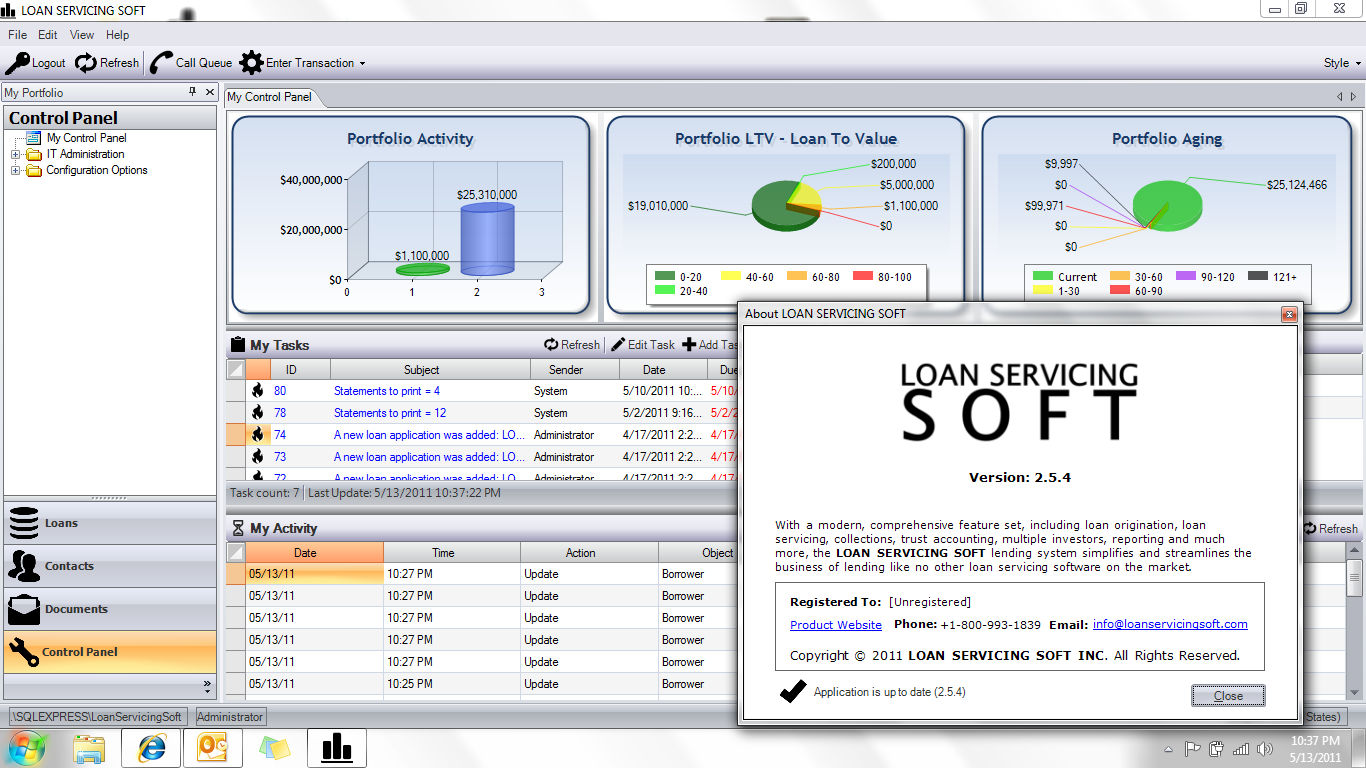The image size is (1366, 768).
Task: Pin the My Portfolio panel with the pushpin
Action: (193, 92)
